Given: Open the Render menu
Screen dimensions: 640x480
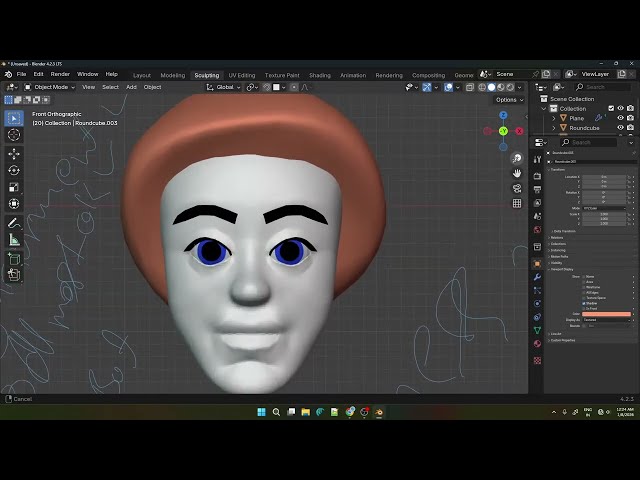Looking at the screenshot, I should pyautogui.click(x=60, y=74).
